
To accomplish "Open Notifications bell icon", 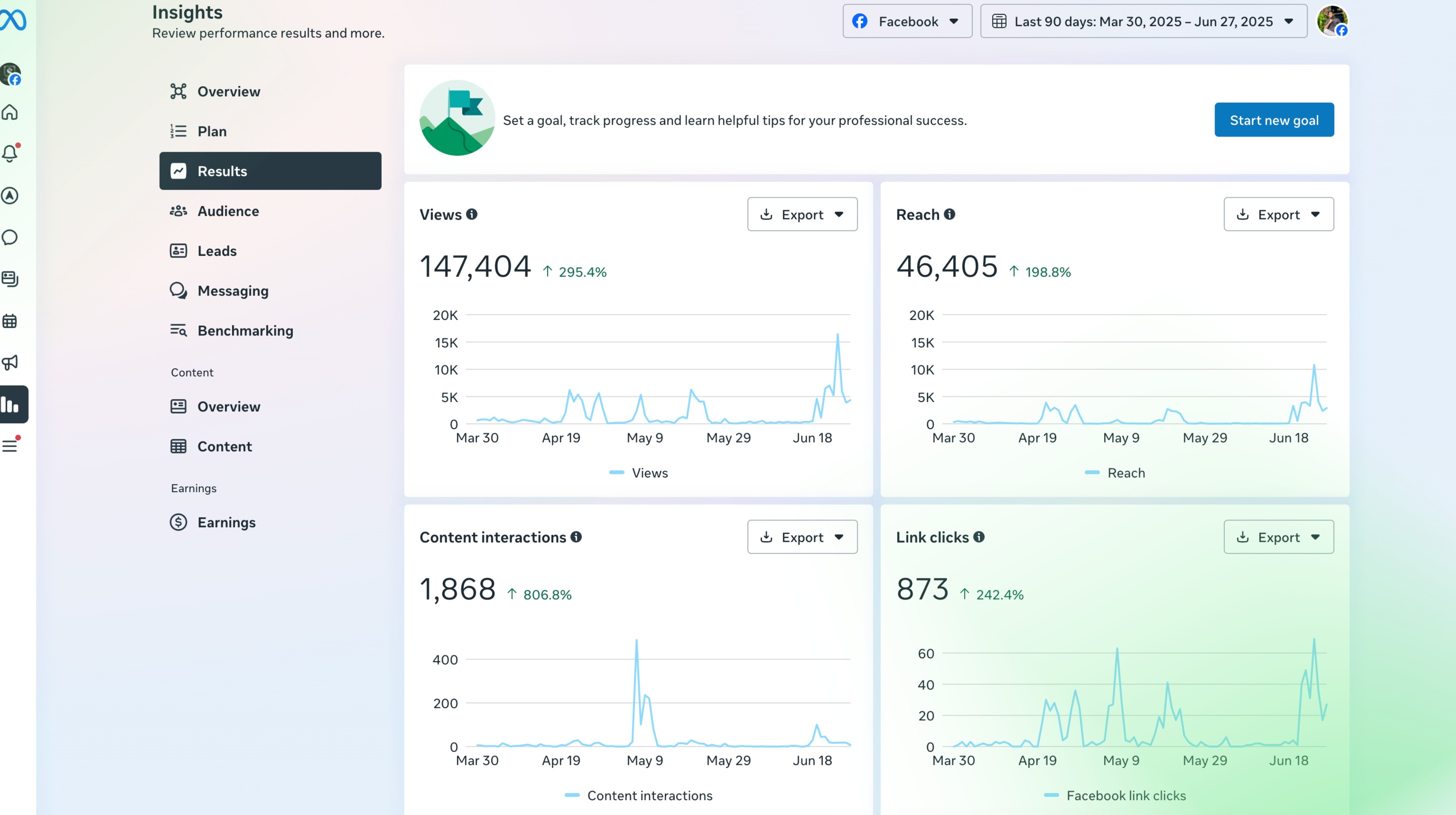I will (10, 153).
